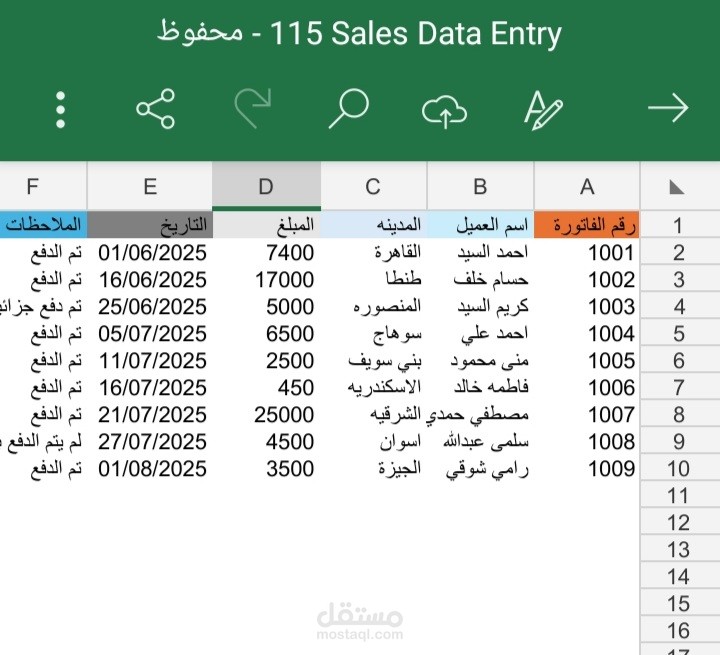Select city cell القاهرة
720x655 pixels.
374,253
